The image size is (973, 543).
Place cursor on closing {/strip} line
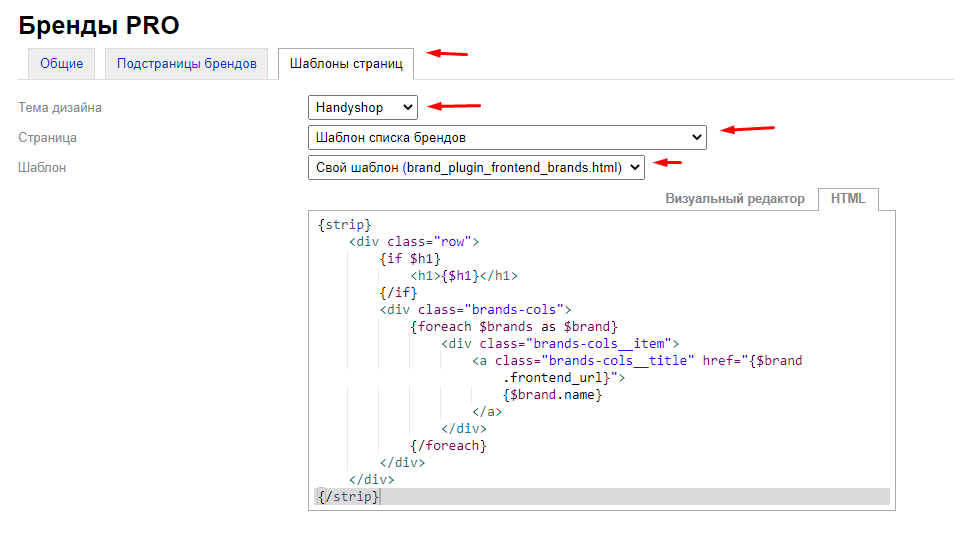(x=348, y=496)
